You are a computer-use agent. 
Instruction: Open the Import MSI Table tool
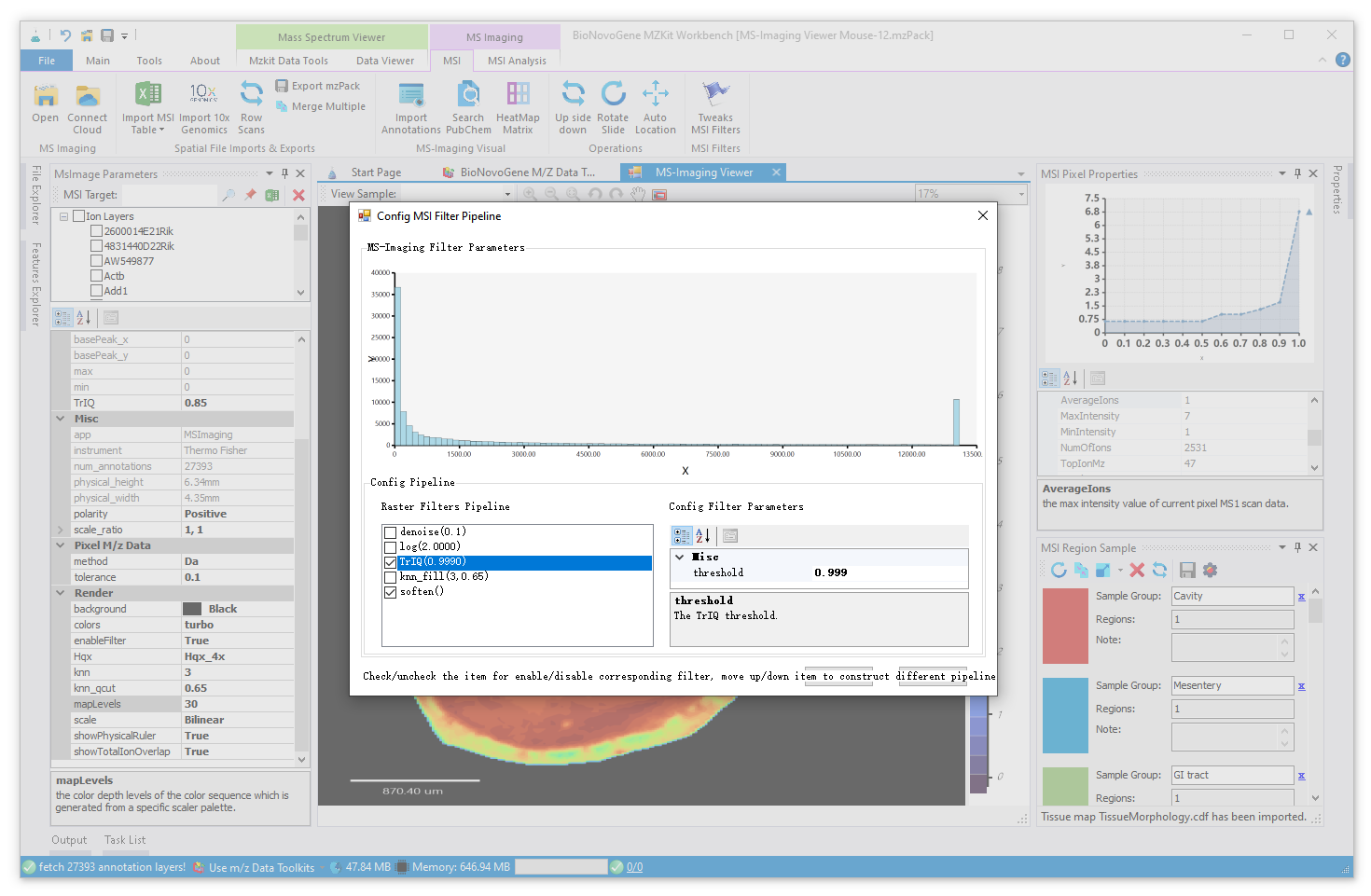pyautogui.click(x=148, y=94)
